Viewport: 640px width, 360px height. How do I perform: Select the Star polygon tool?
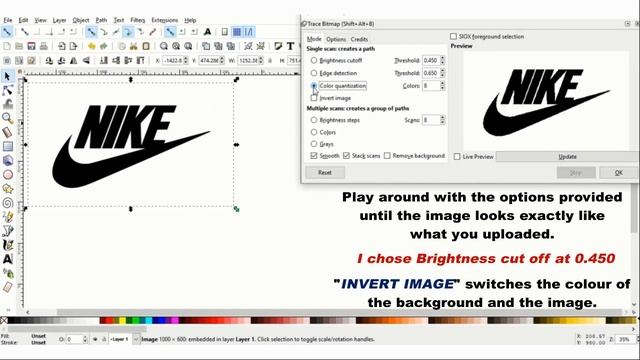(x=7, y=189)
